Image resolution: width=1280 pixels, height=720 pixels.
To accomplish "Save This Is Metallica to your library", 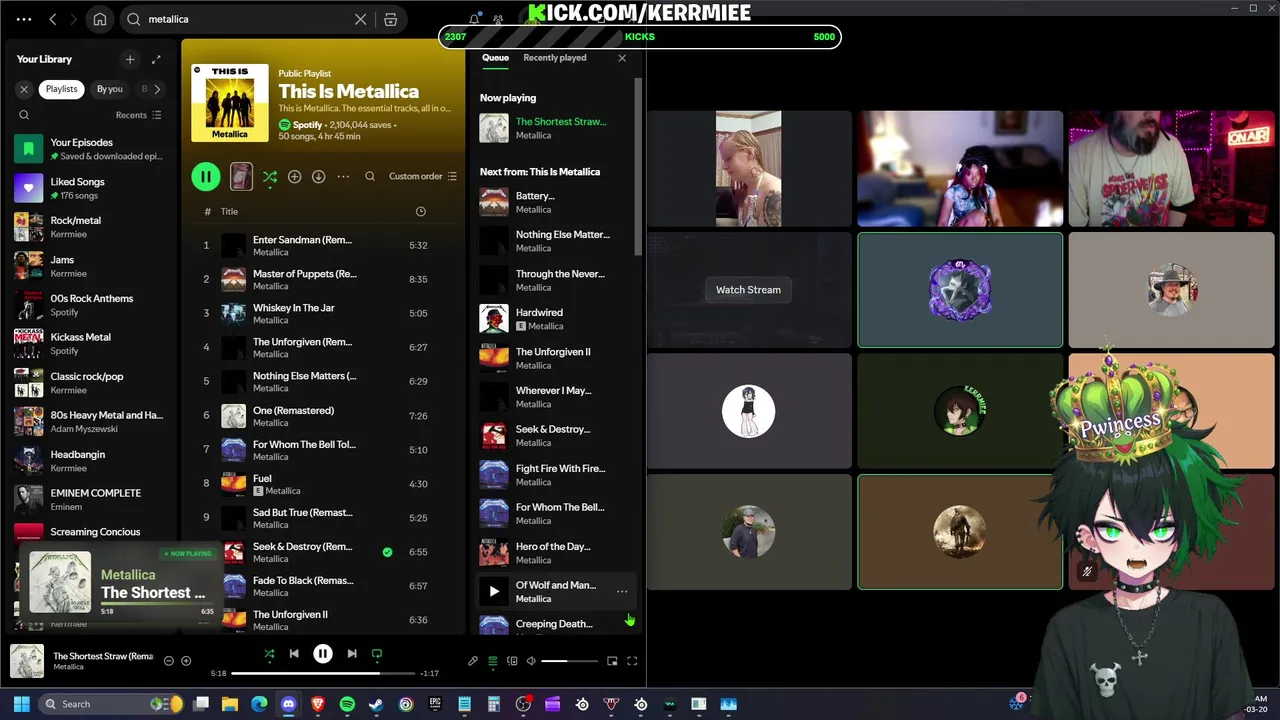I will click(x=294, y=177).
